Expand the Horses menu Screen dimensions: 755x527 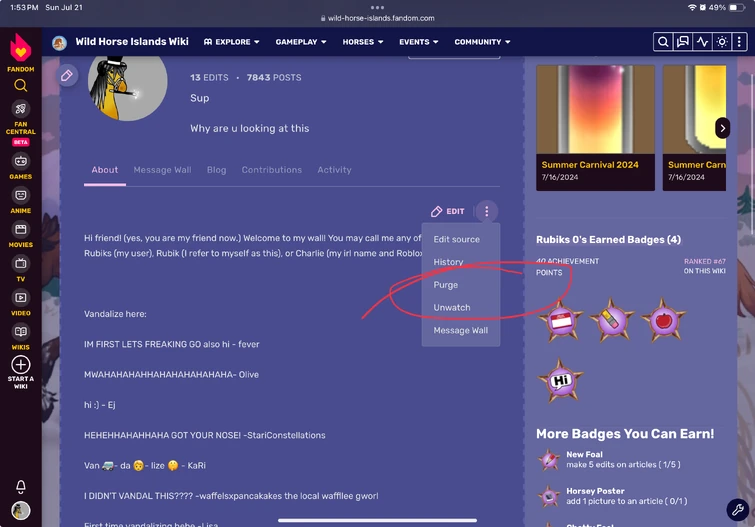[x=363, y=42]
